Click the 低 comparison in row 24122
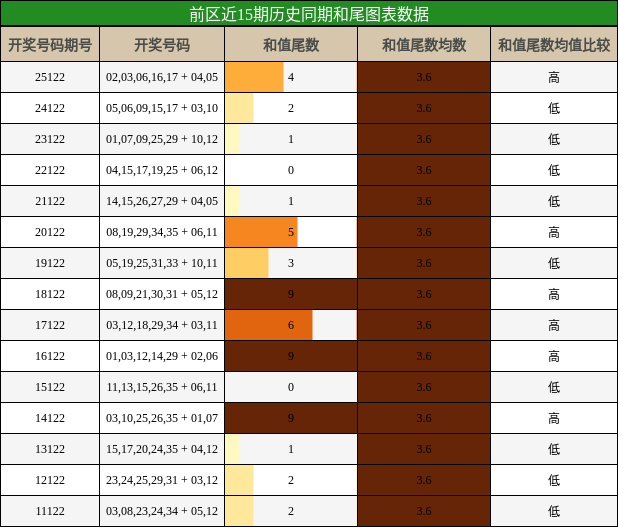This screenshot has width=618, height=527. [x=554, y=108]
